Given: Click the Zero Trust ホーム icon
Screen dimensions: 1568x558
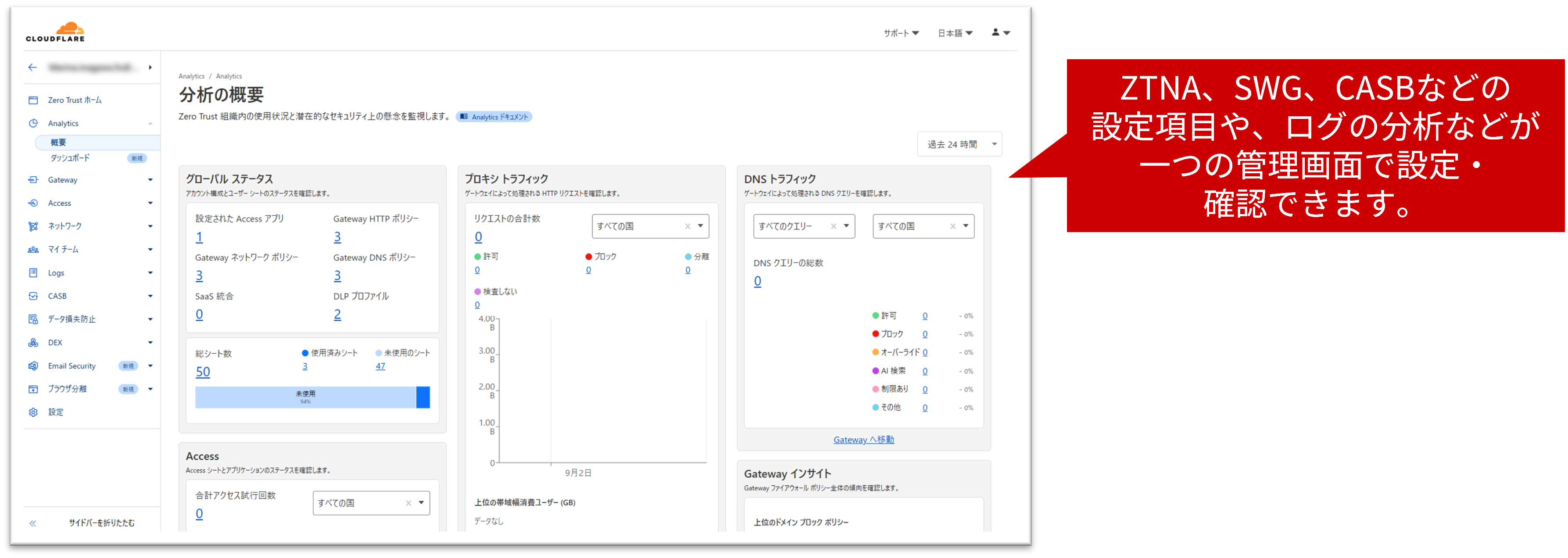Looking at the screenshot, I should 33,100.
